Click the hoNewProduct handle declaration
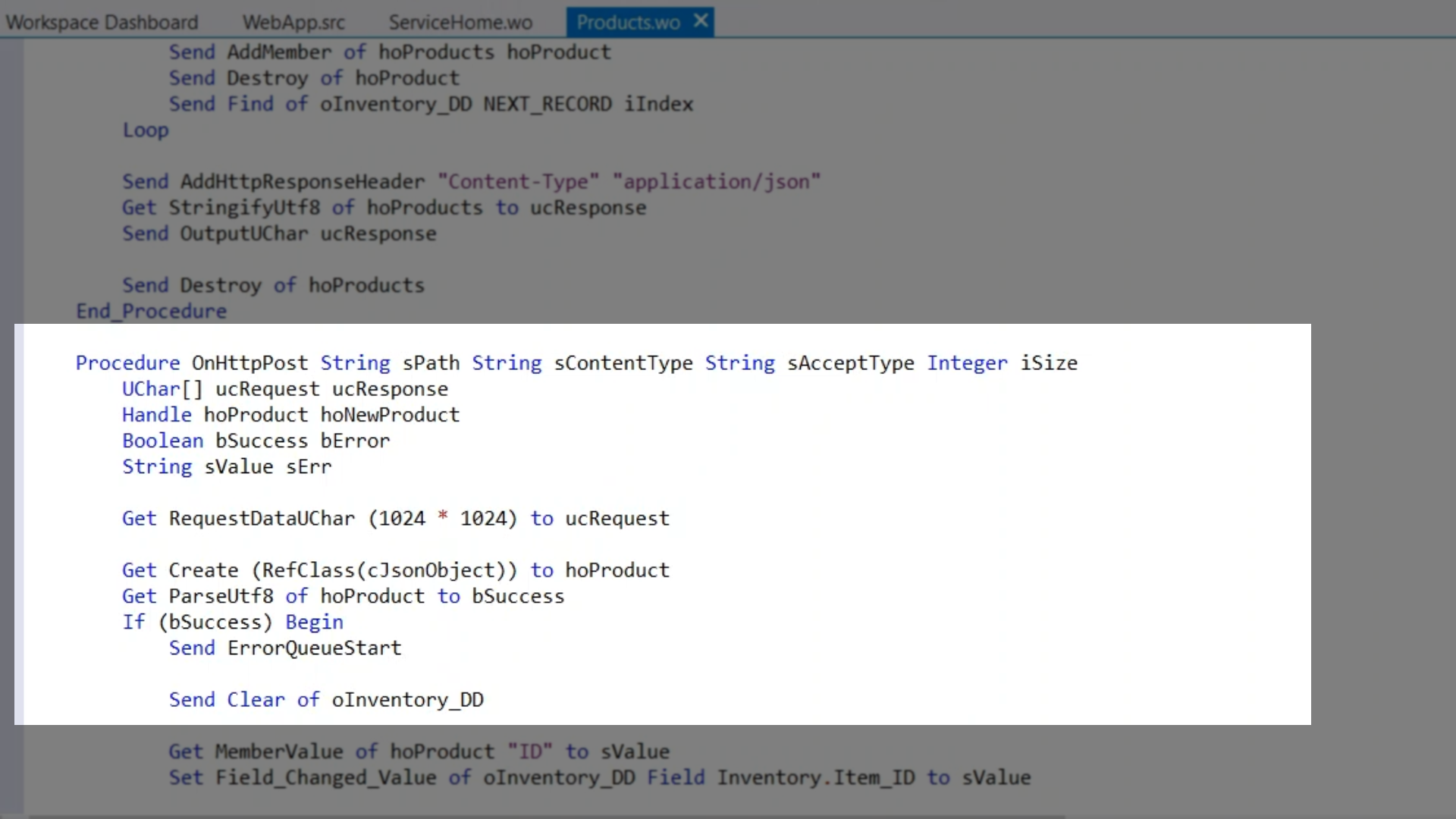 tap(390, 415)
